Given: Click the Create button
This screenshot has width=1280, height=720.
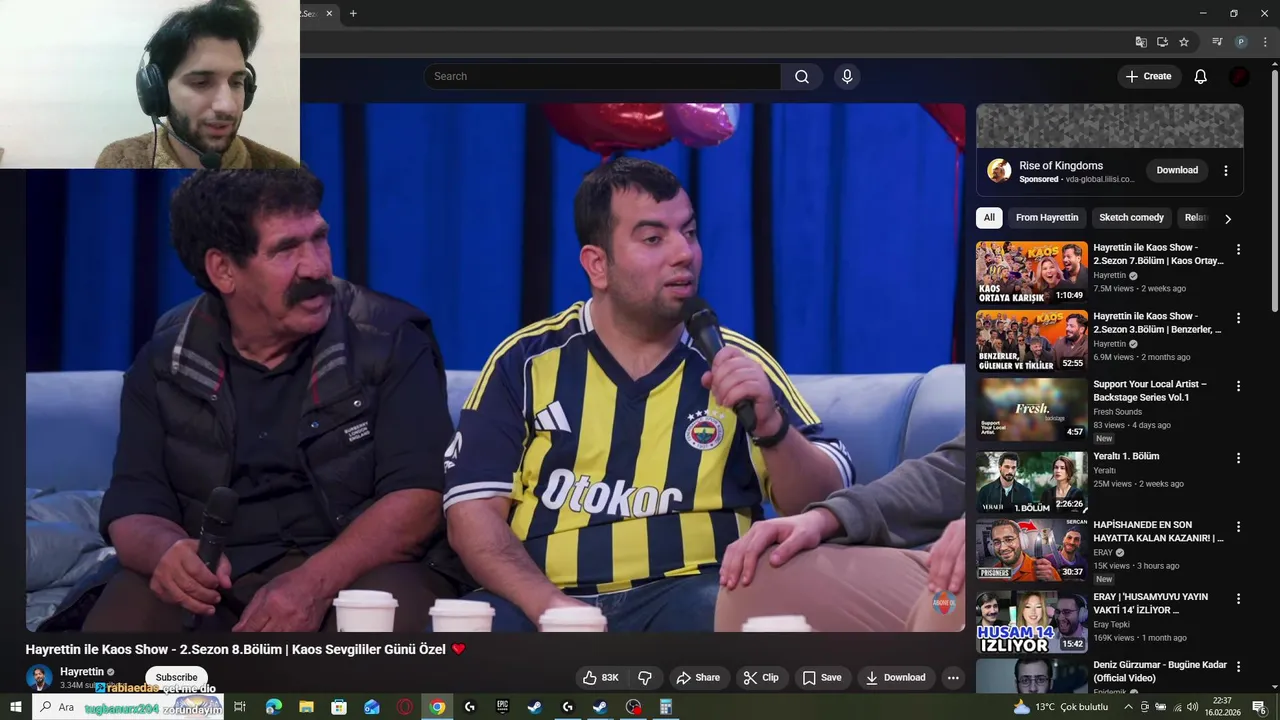Looking at the screenshot, I should pos(1149,76).
